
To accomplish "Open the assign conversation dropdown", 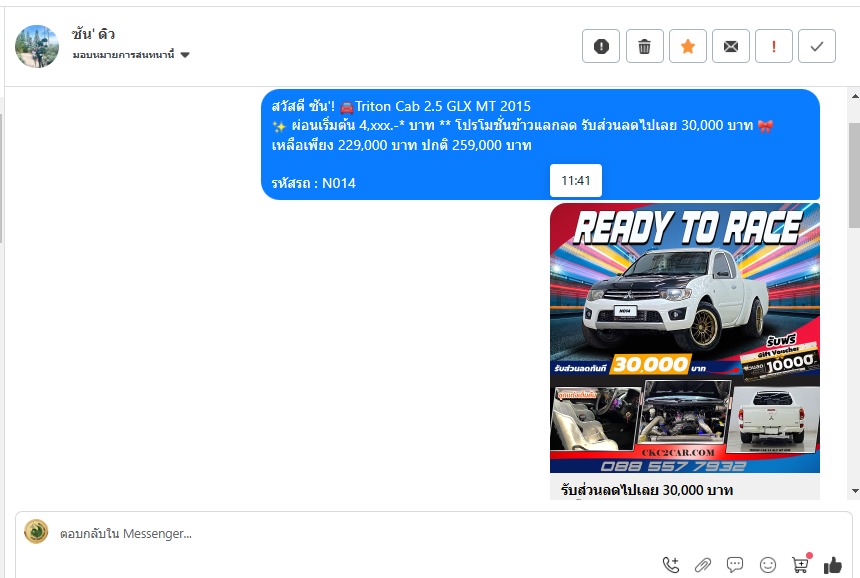I will pyautogui.click(x=131, y=54).
